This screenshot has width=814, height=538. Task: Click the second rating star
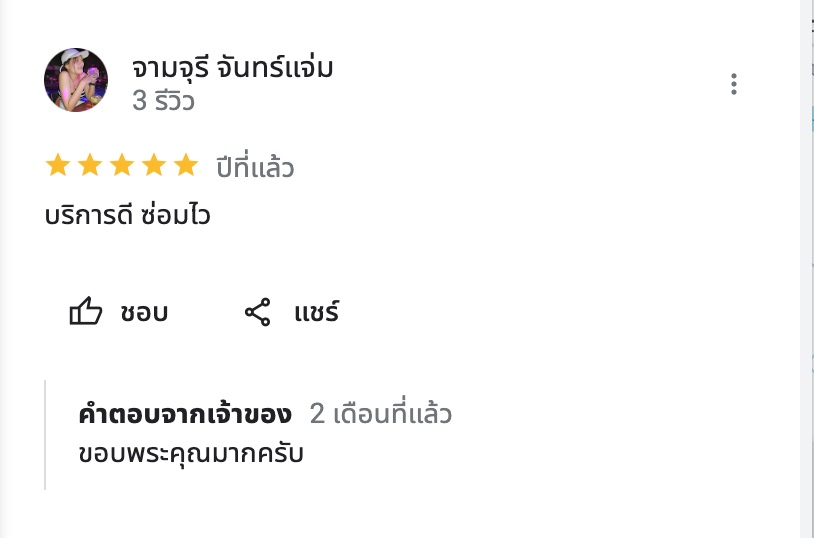(x=90, y=166)
